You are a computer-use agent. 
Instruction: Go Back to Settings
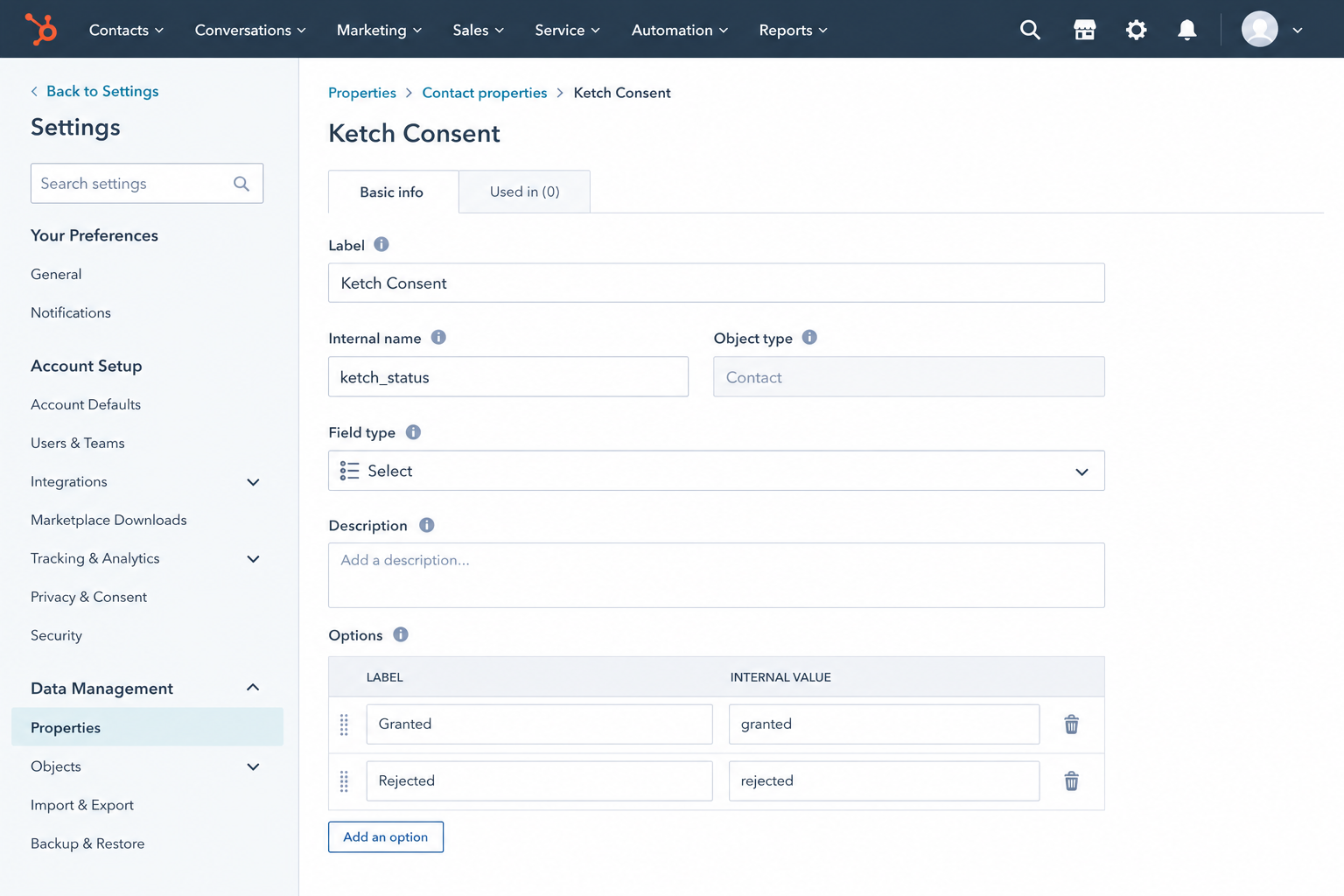[94, 91]
